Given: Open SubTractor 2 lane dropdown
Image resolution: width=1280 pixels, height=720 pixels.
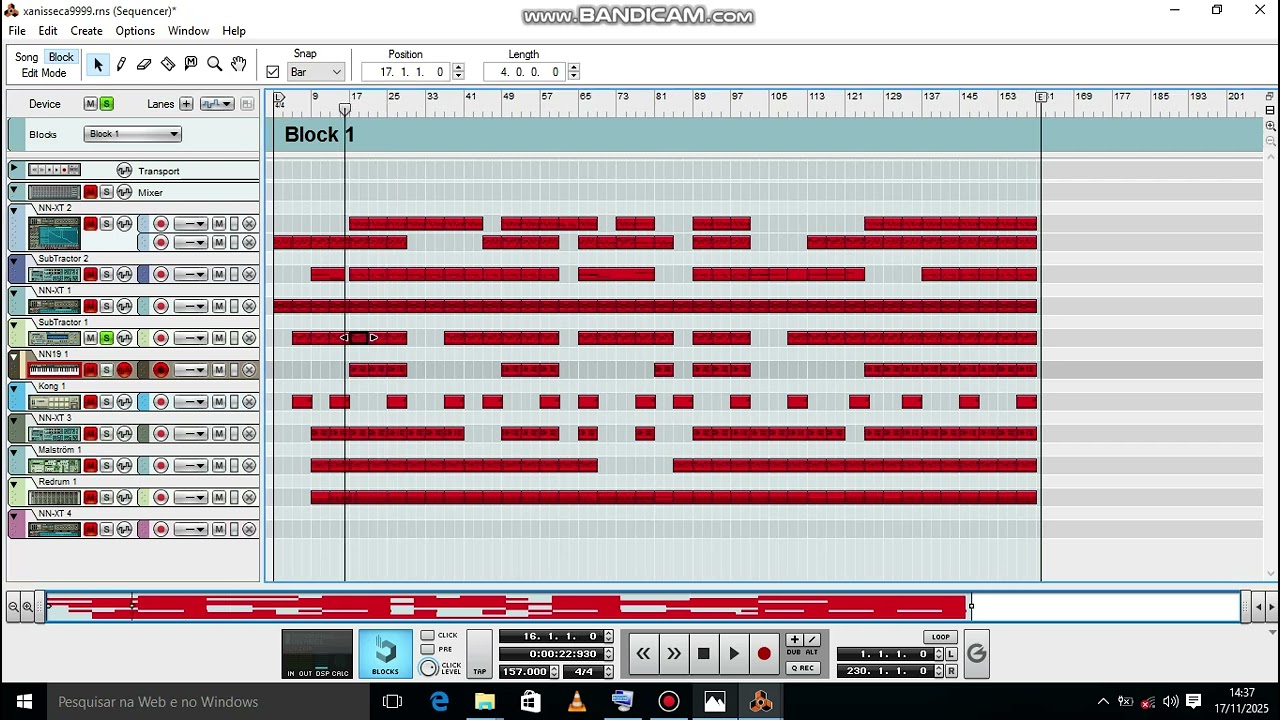Looking at the screenshot, I should tap(190, 274).
